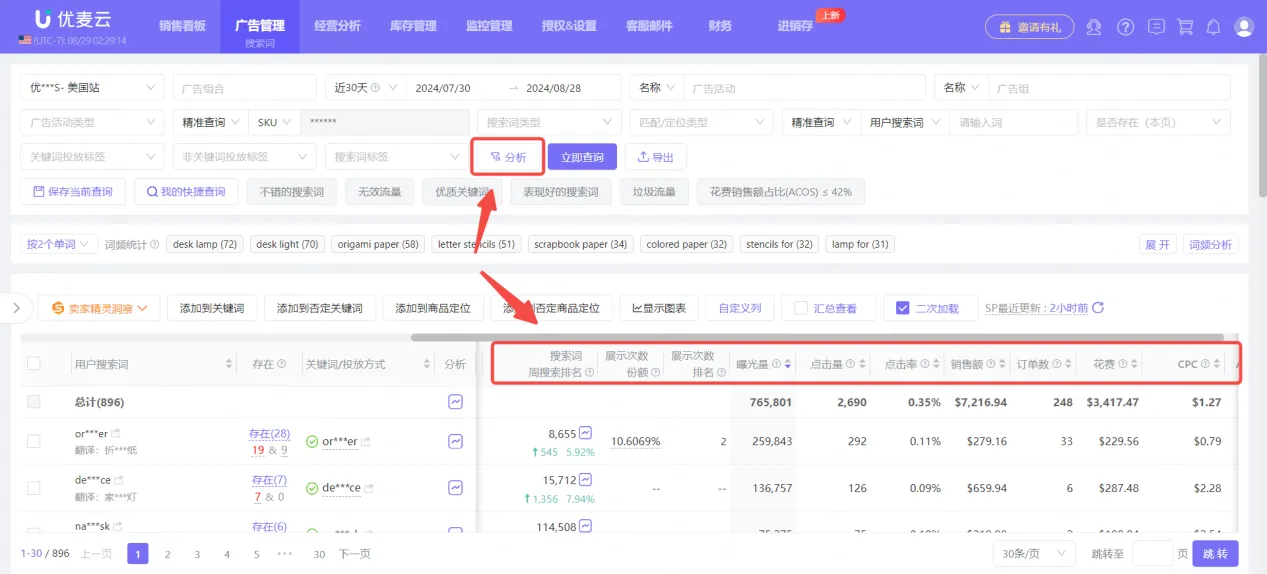Click the 跳转至 page number input
This screenshot has width=1267, height=574.
pos(1152,553)
